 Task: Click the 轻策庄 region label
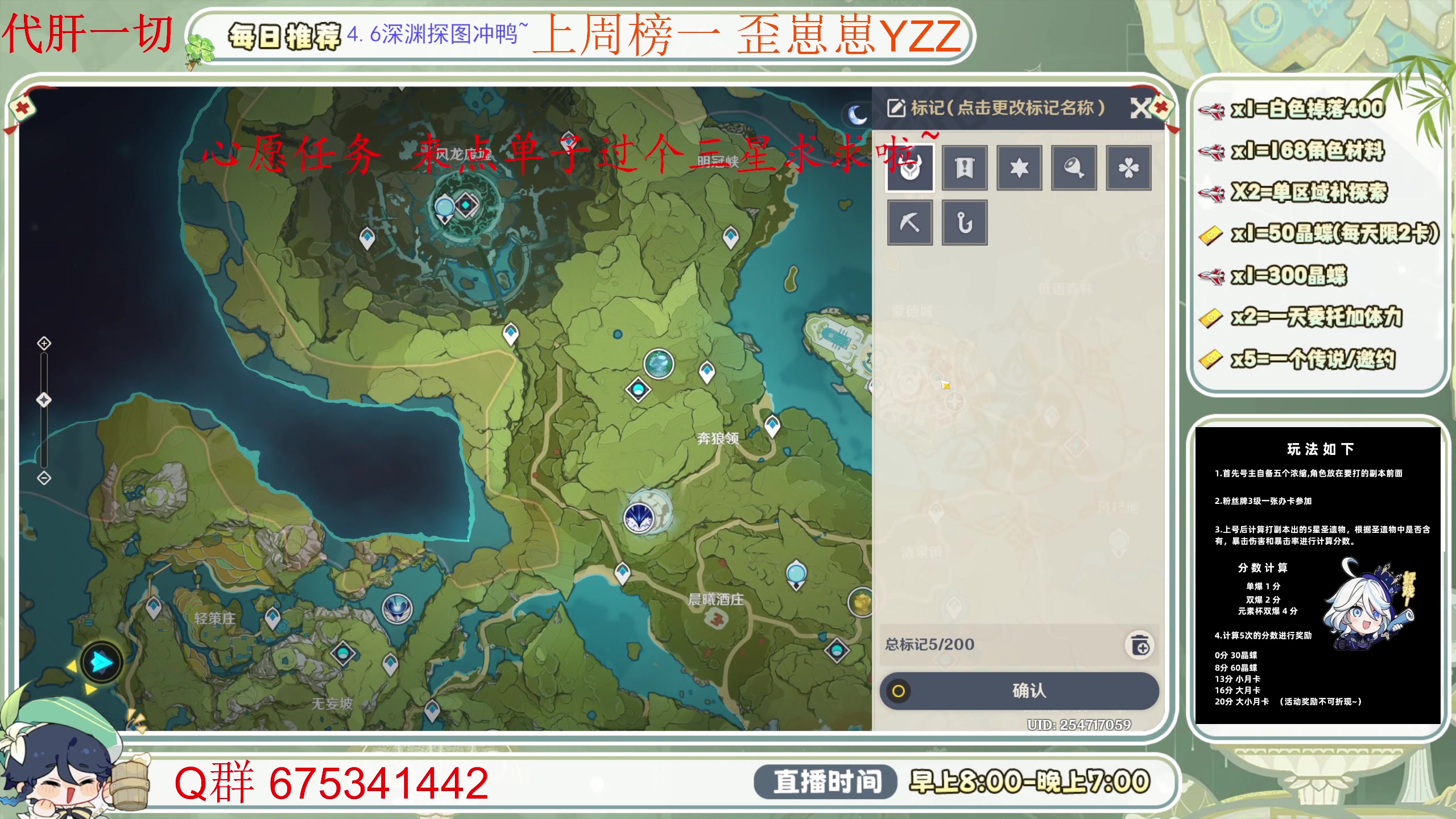215,618
